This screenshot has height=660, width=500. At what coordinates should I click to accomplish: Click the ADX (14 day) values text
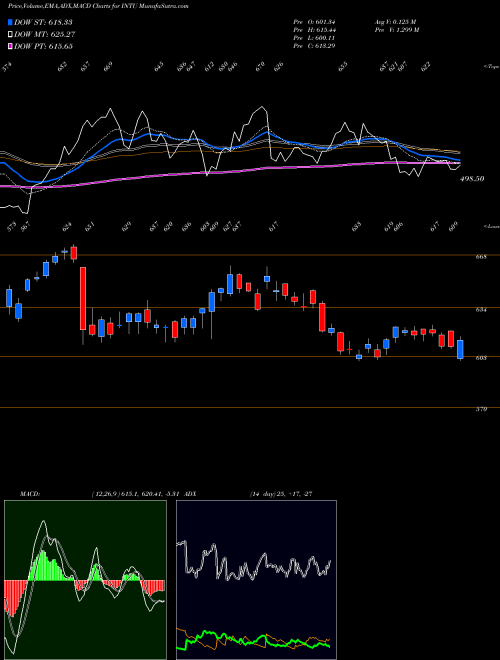[281, 494]
